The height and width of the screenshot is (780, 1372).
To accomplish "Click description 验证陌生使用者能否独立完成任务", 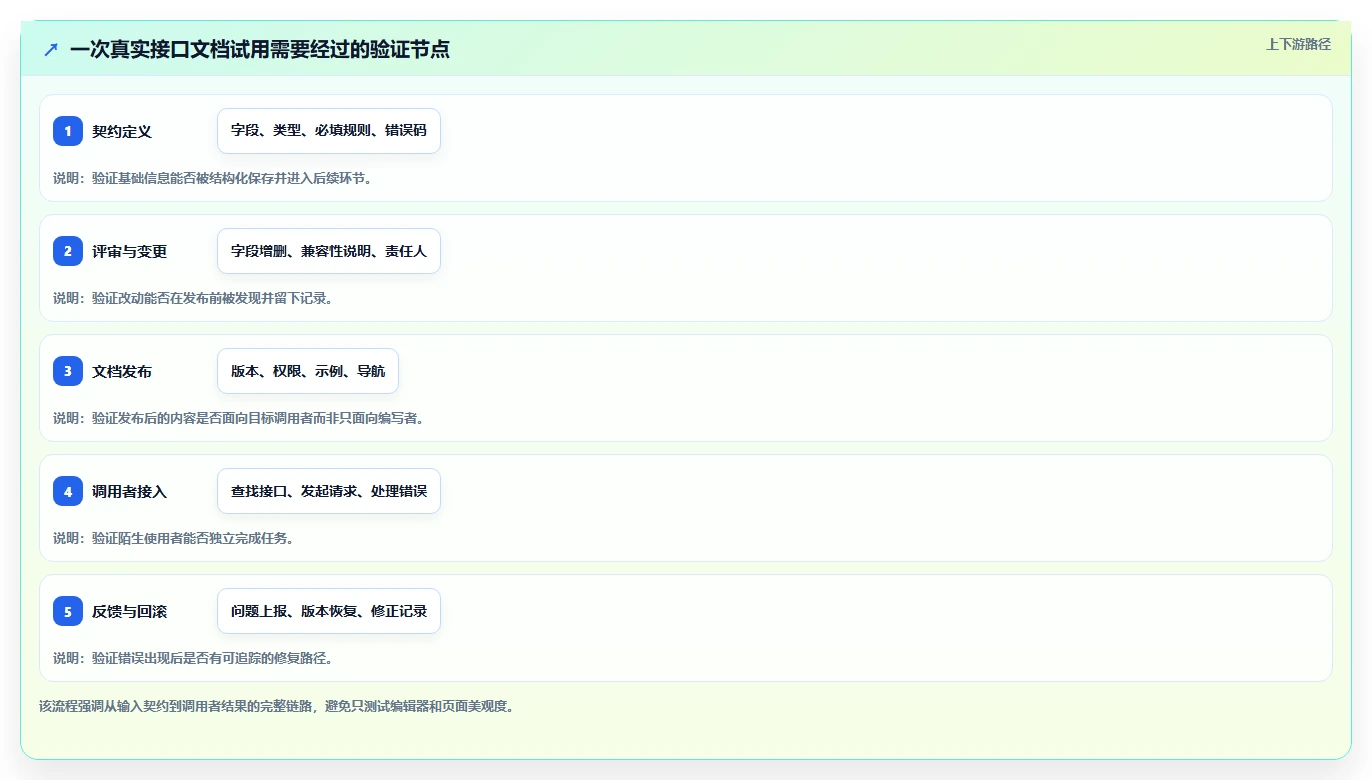I will coord(173,538).
